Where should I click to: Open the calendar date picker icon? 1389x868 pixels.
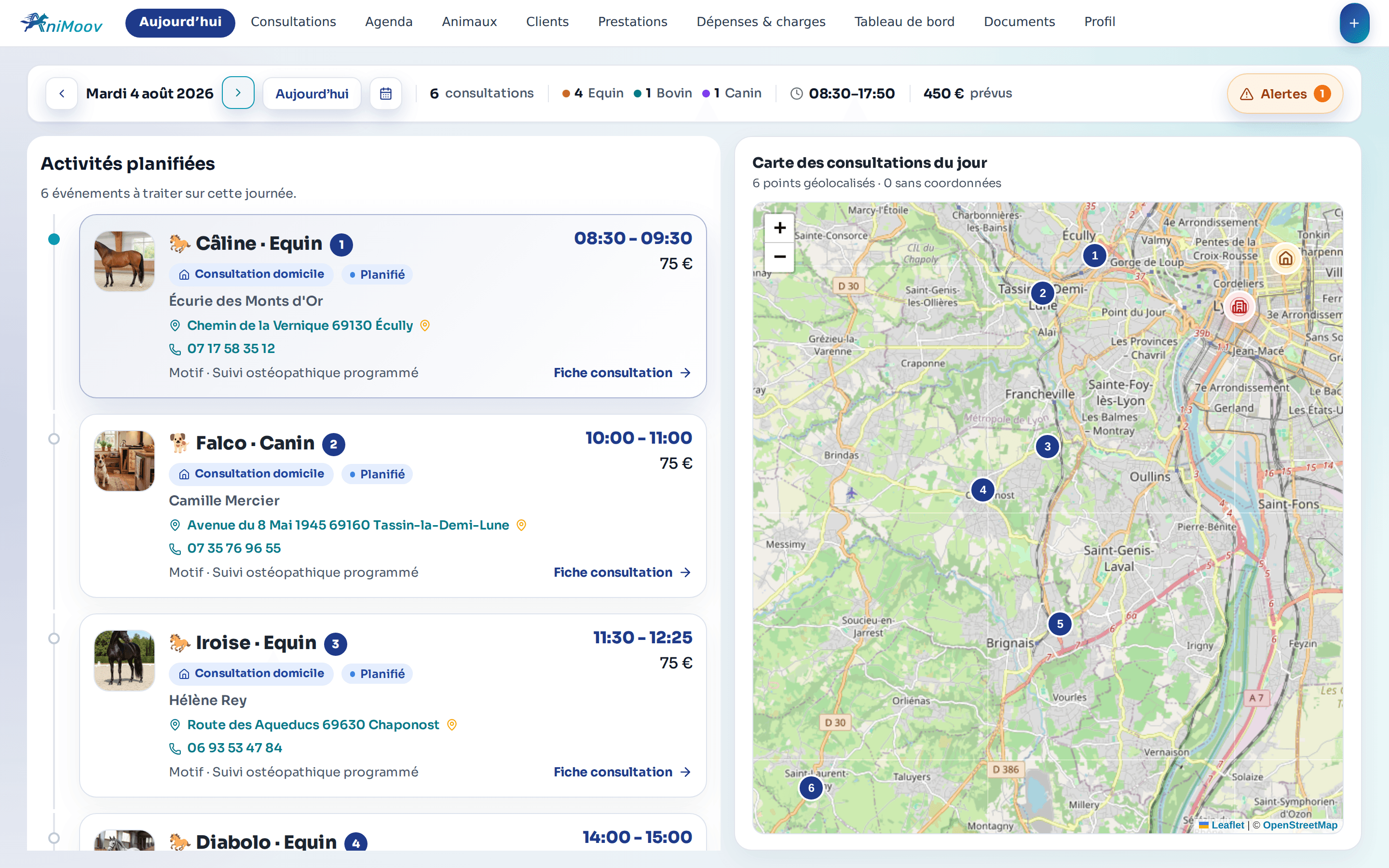tap(386, 93)
